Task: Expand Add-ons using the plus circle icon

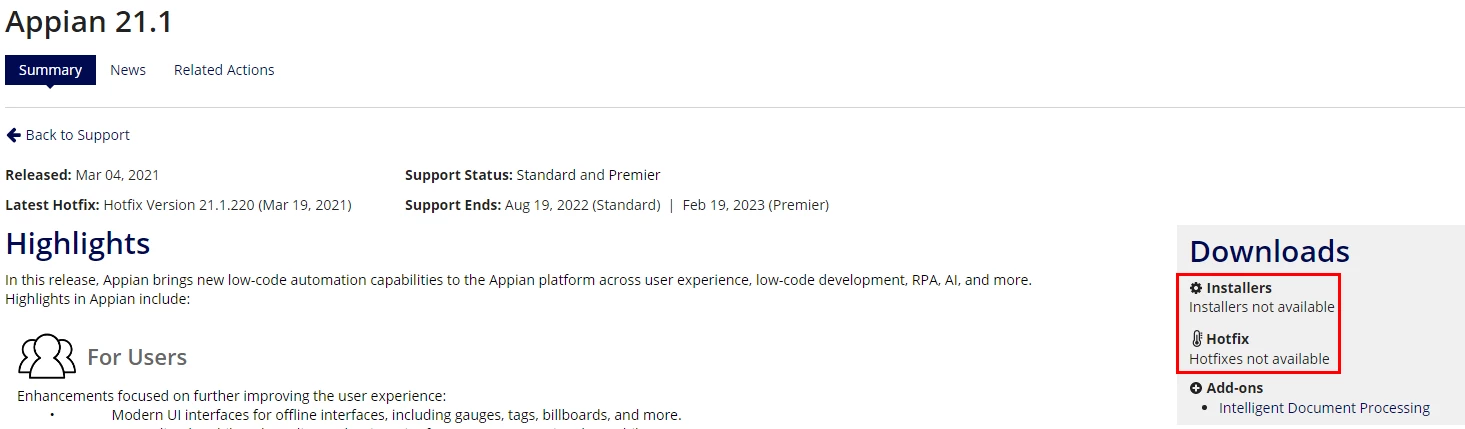Action: click(x=1196, y=388)
